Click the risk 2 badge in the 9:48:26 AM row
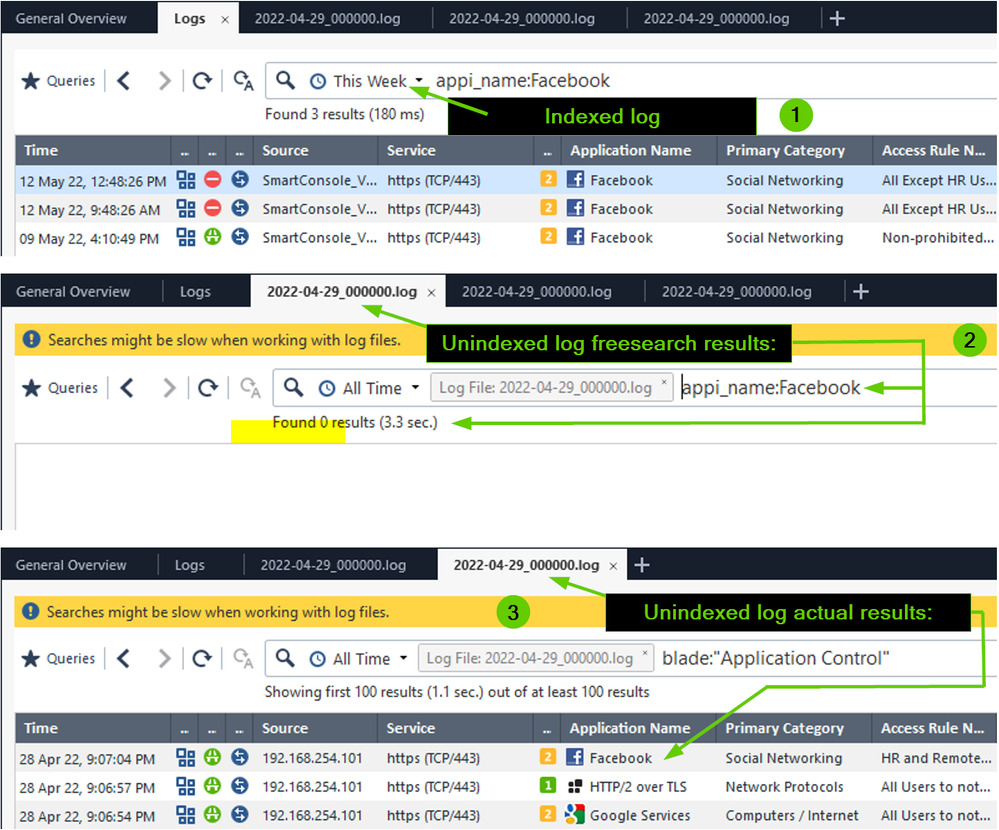The image size is (999, 830). pos(548,208)
